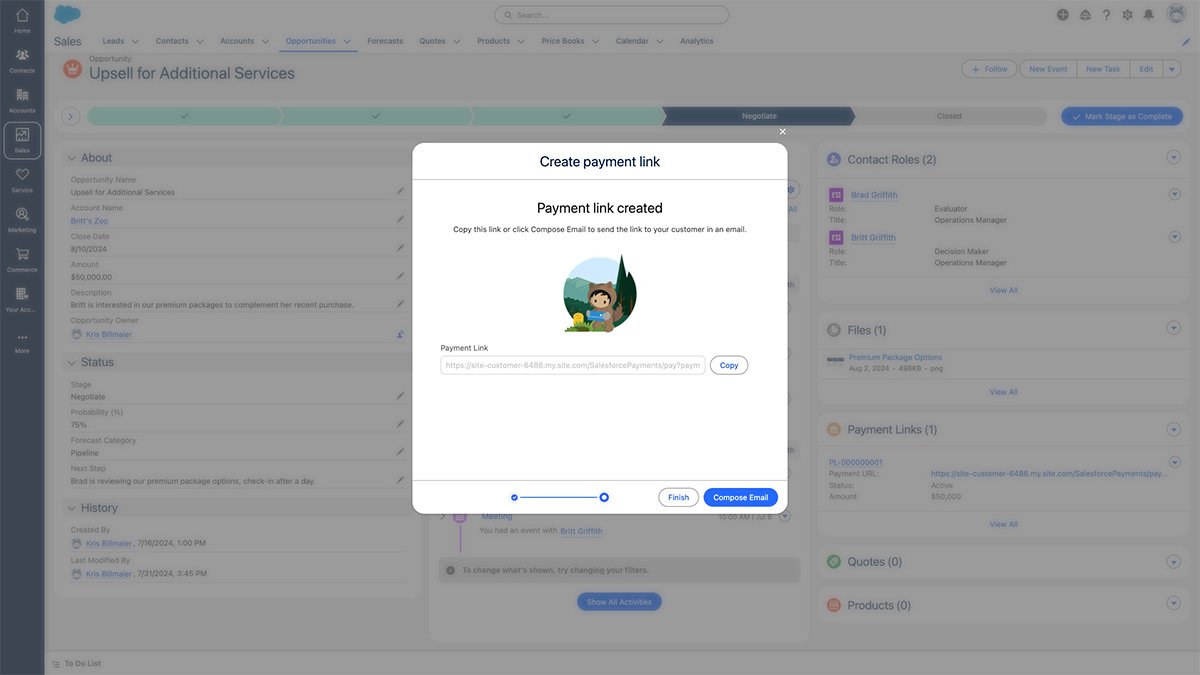The width and height of the screenshot is (1200, 675).
Task: Open Home from the left sidebar
Action: tap(22, 20)
